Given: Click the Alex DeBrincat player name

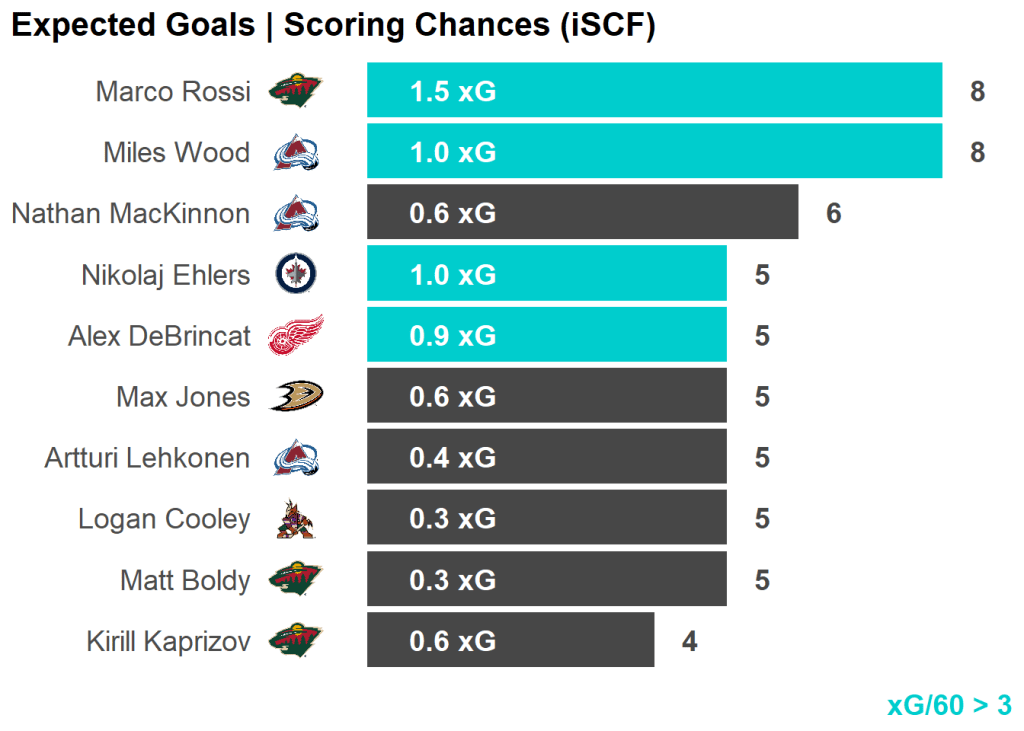Looking at the screenshot, I should (159, 336).
